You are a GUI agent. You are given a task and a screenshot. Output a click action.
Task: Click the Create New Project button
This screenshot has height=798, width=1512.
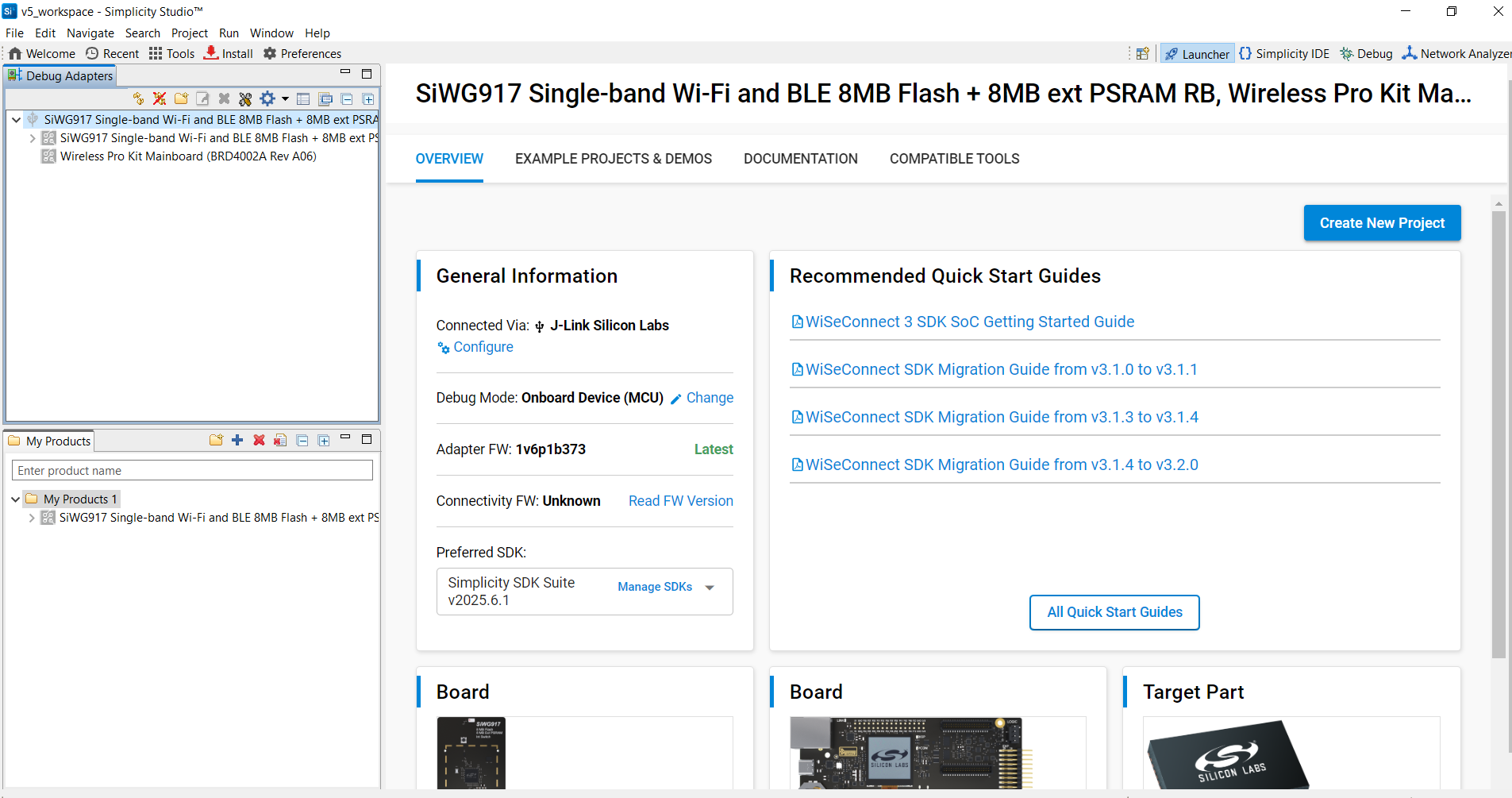click(1381, 222)
